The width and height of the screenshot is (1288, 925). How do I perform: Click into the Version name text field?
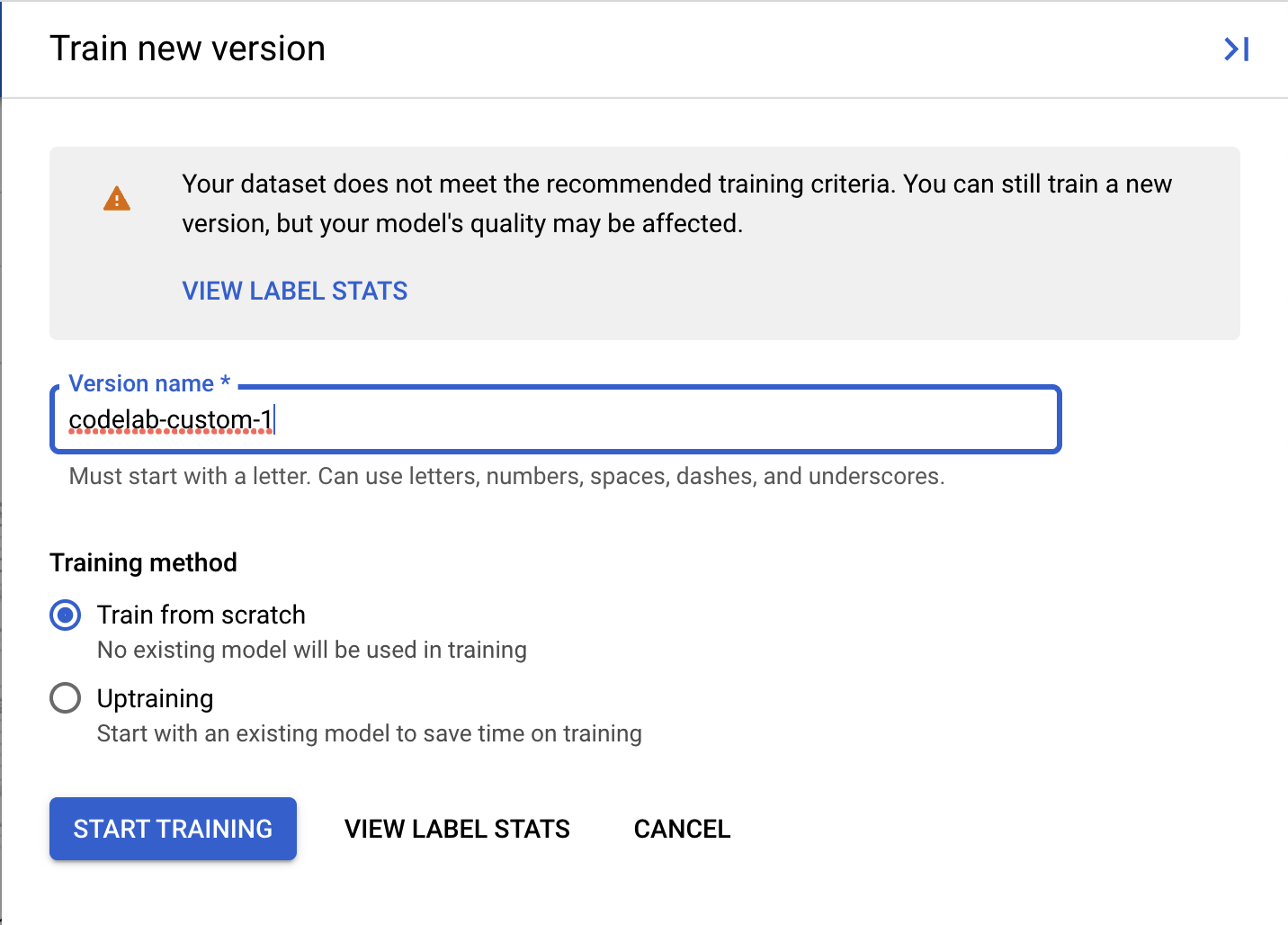pos(630,420)
